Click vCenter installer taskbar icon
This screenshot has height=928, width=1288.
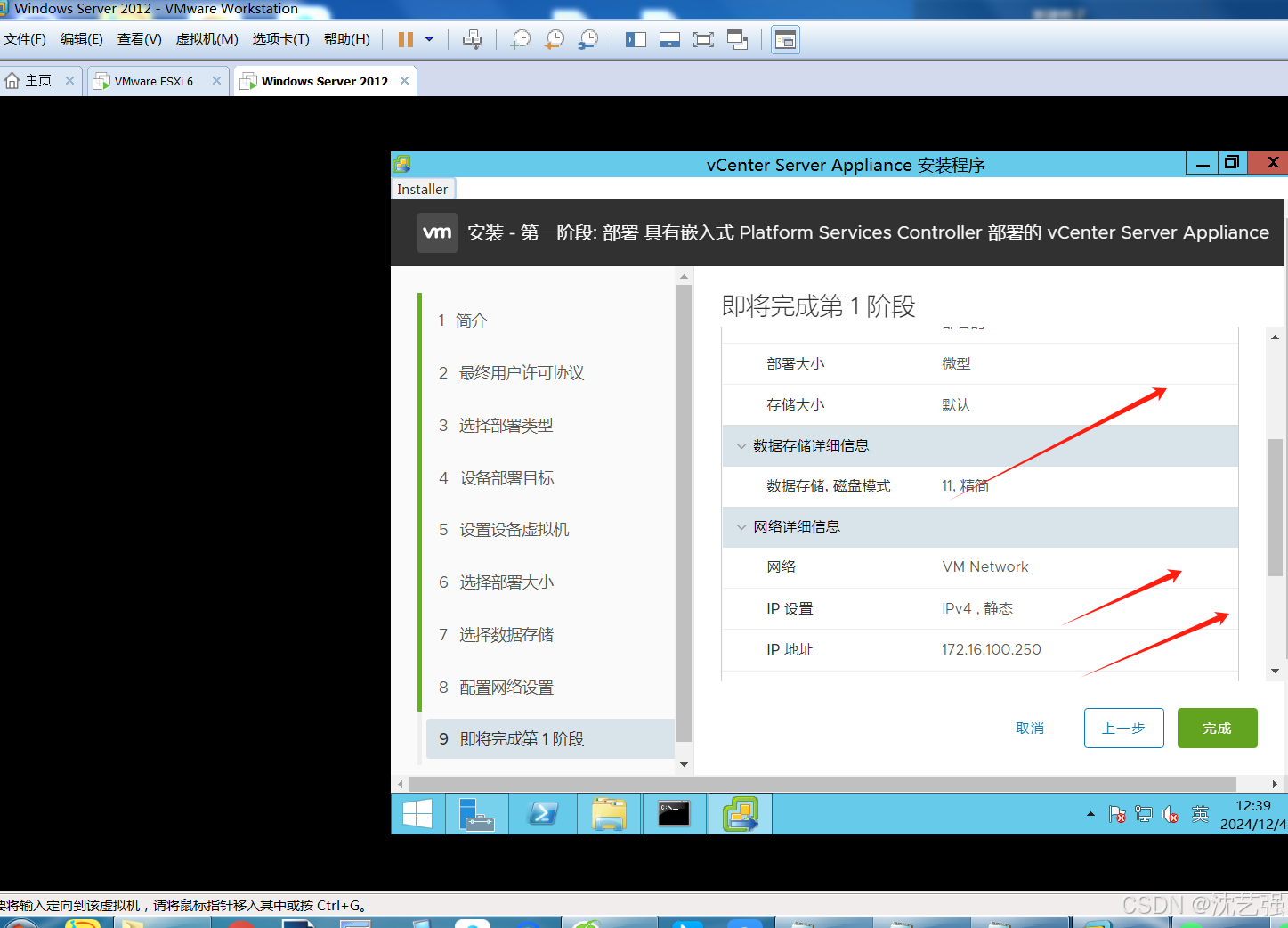click(x=741, y=814)
